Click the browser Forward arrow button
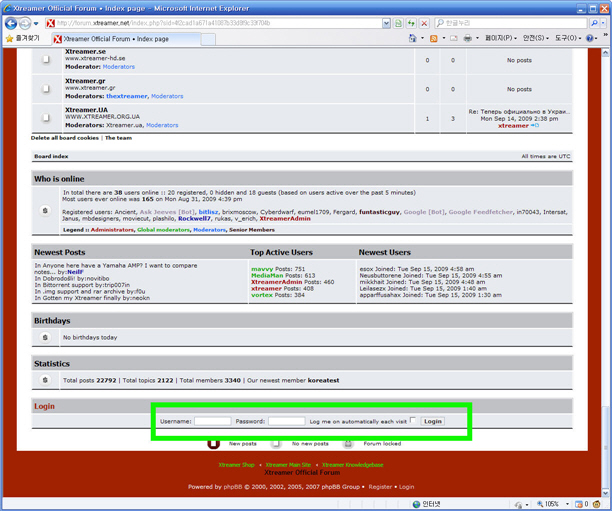The width and height of the screenshot is (612, 511). tap(25, 23)
